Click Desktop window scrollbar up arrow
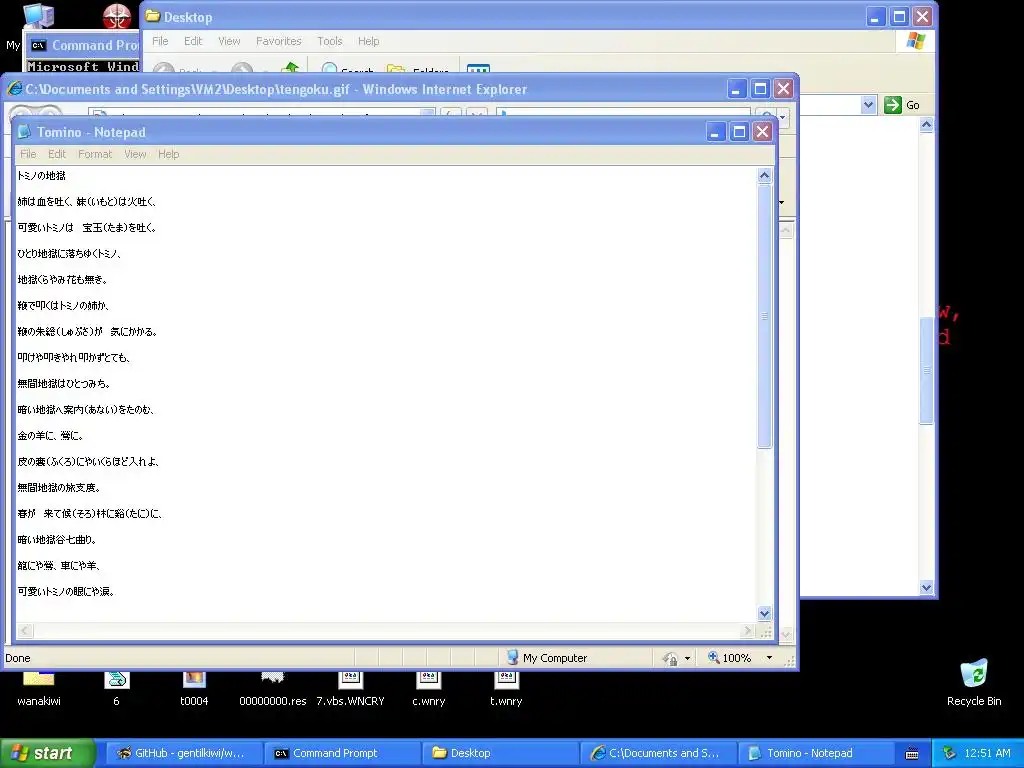The width and height of the screenshot is (1024, 768). (926, 124)
